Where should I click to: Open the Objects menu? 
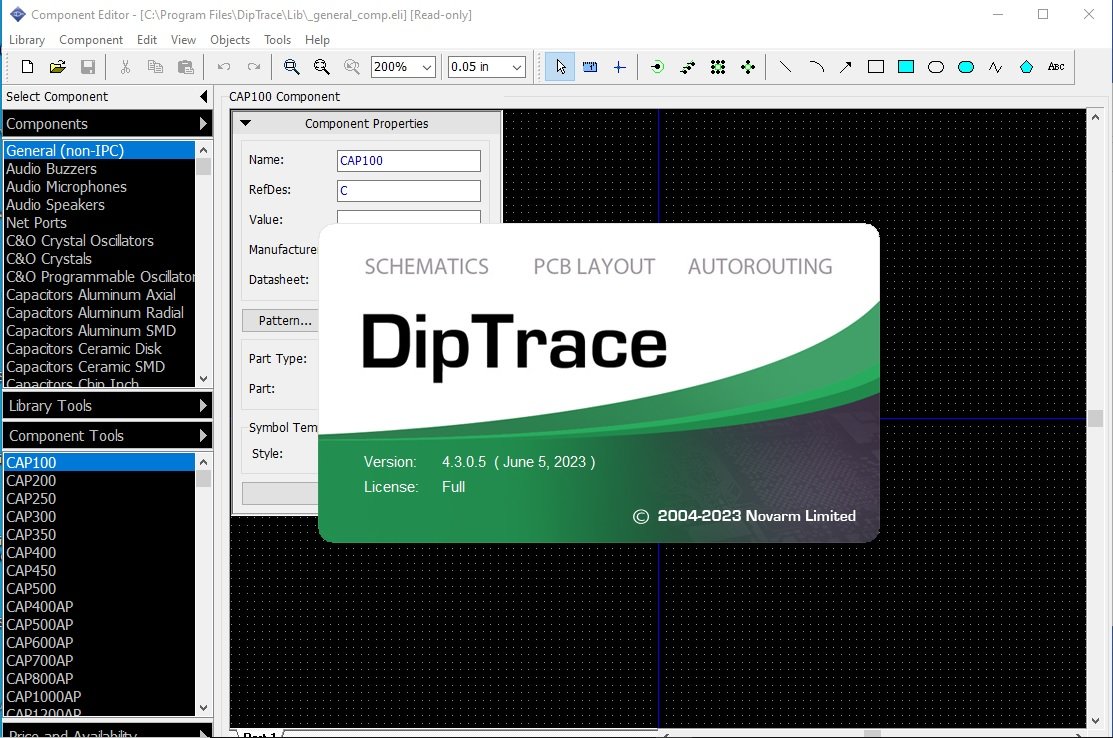pos(230,40)
